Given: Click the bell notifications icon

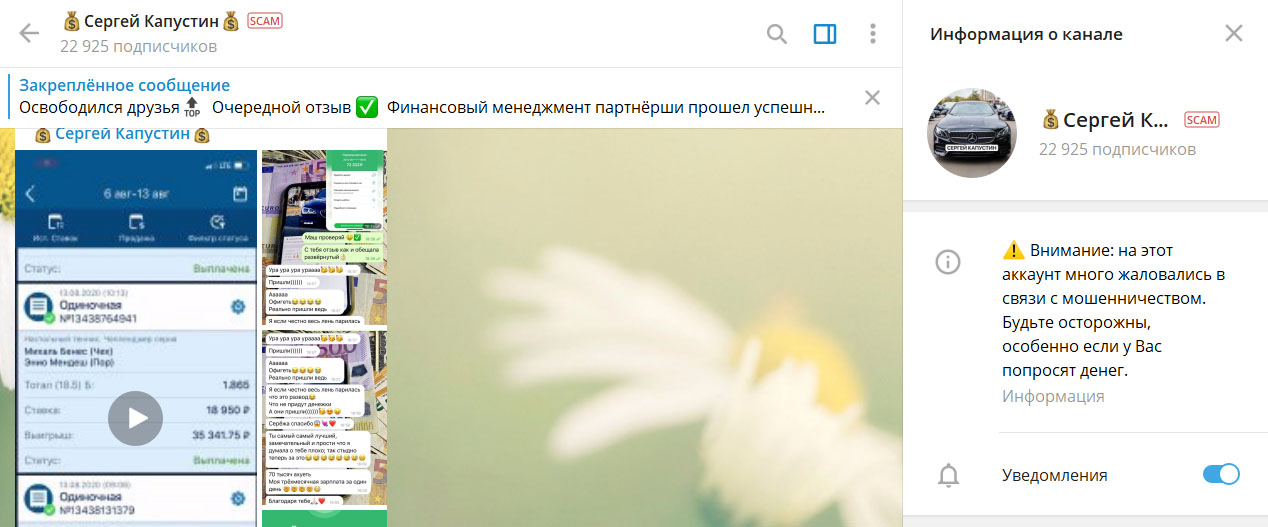Looking at the screenshot, I should 948,475.
